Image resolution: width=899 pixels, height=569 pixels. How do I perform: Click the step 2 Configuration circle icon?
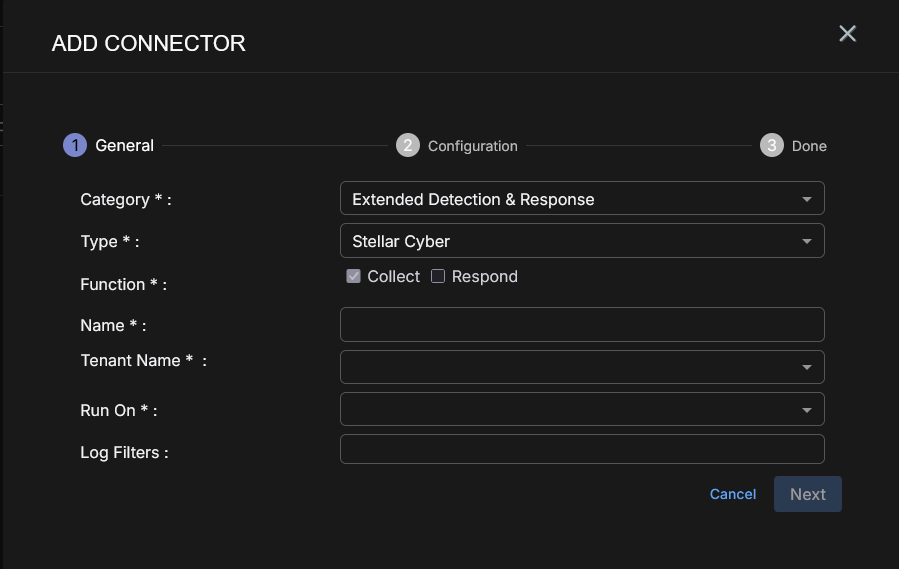click(x=407, y=145)
